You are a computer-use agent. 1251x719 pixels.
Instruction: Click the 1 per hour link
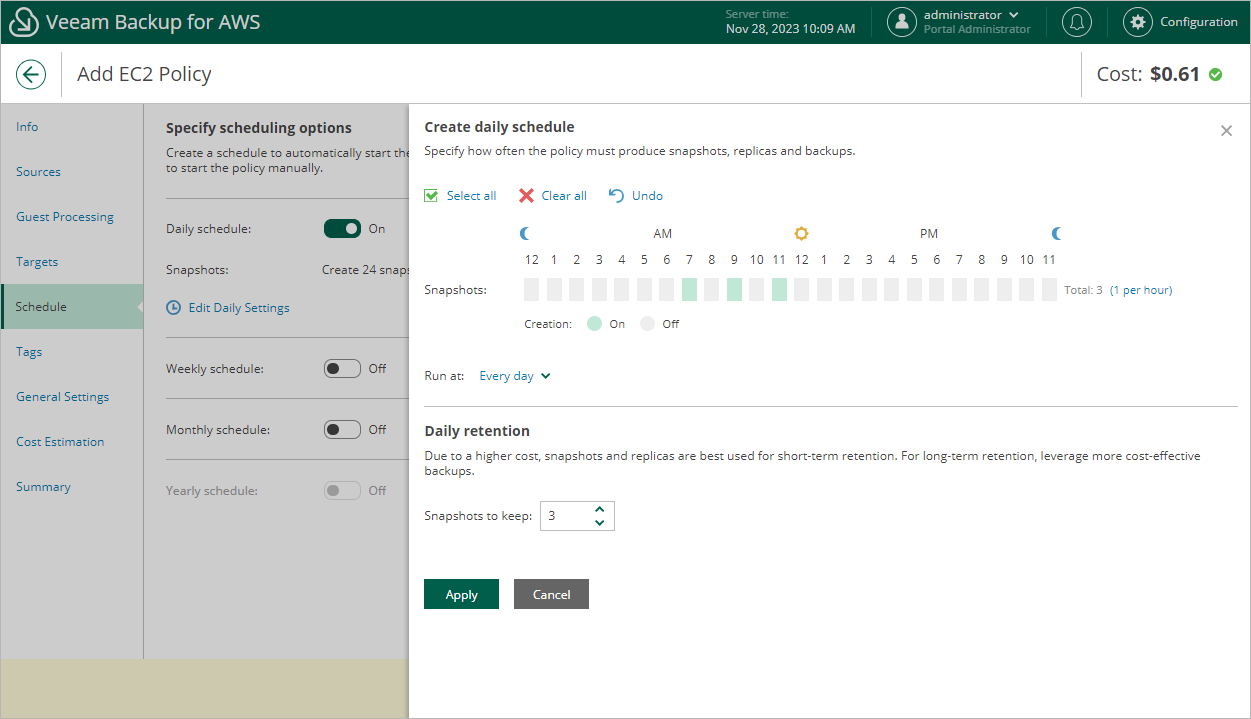pyautogui.click(x=1141, y=290)
